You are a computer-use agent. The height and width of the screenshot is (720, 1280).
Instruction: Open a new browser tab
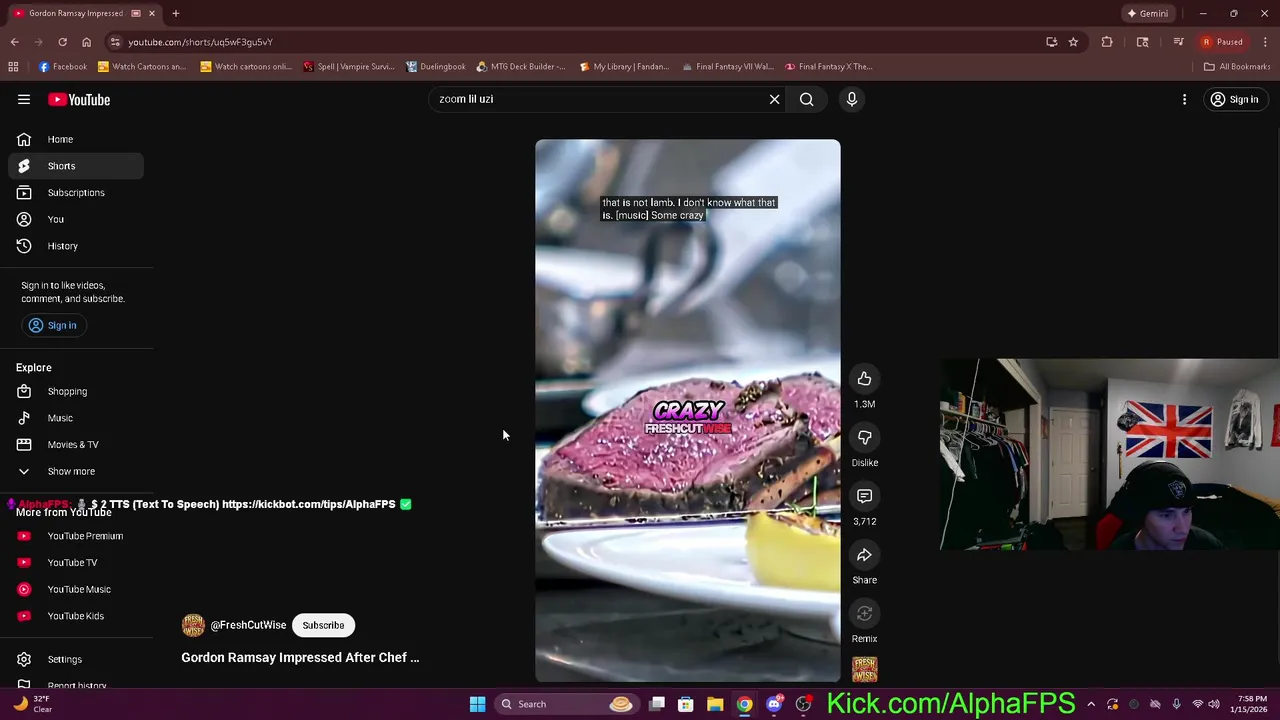pyautogui.click(x=175, y=13)
